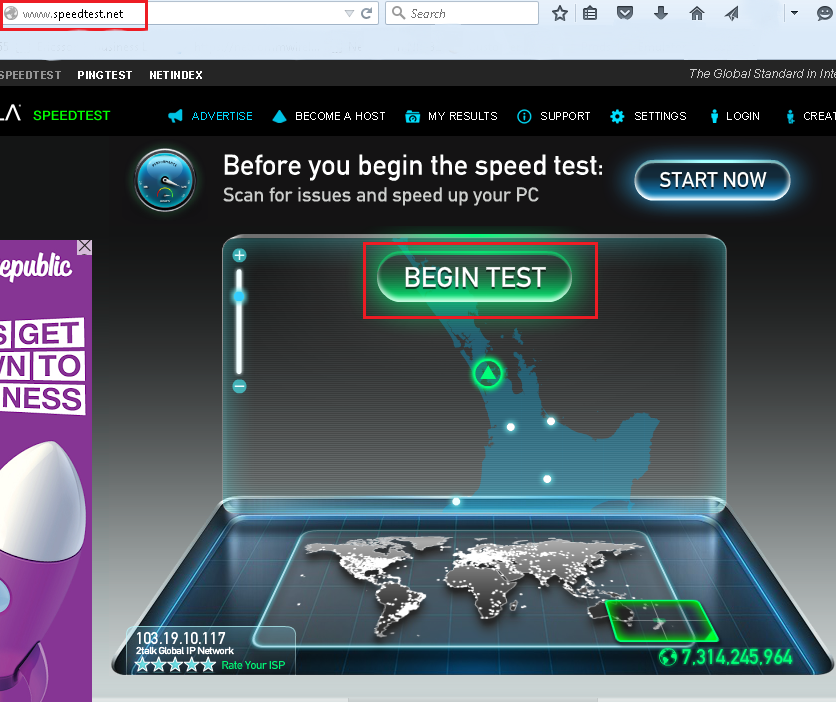
Task: Click the Rate Your ISP link
Action: pos(253,665)
